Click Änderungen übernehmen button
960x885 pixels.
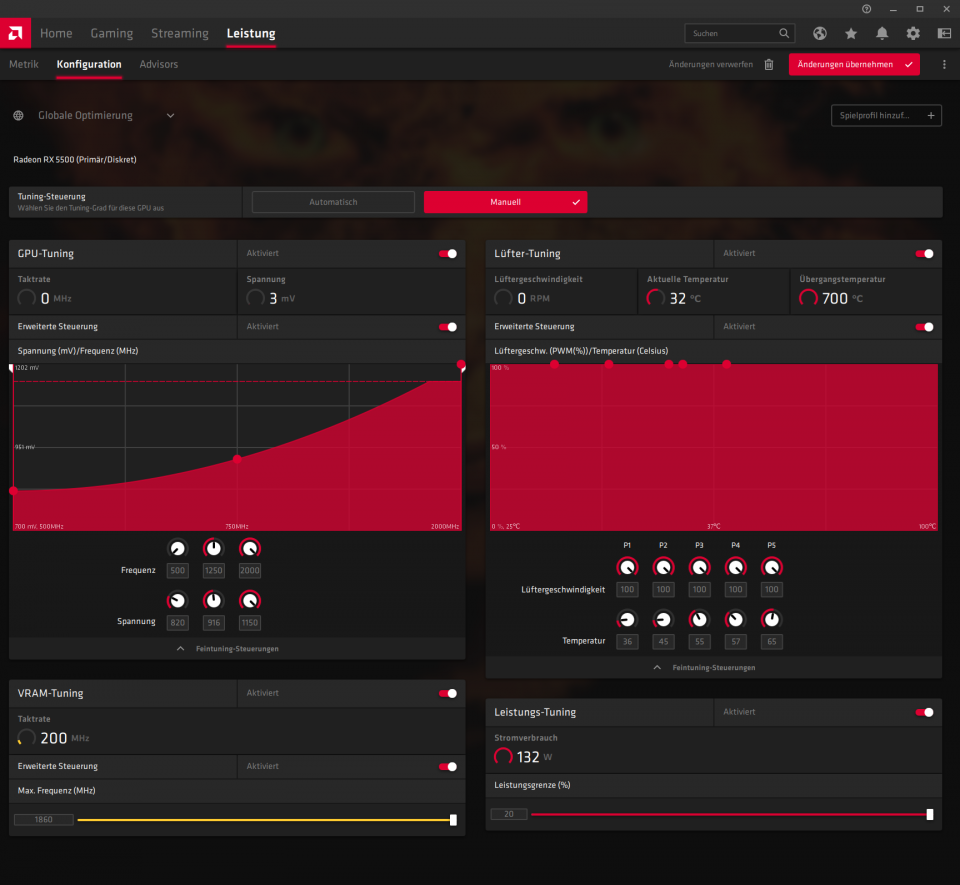[x=854, y=64]
